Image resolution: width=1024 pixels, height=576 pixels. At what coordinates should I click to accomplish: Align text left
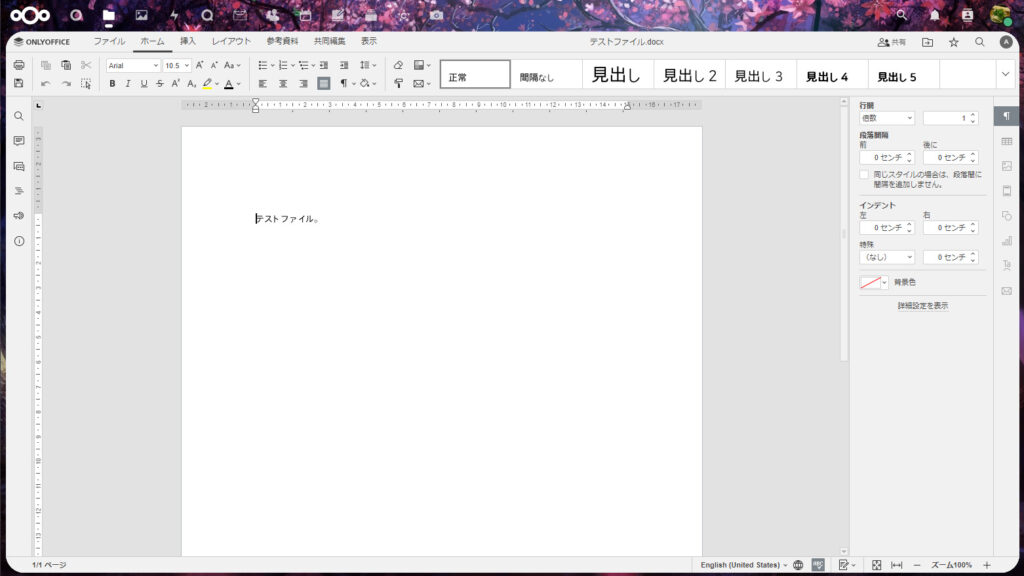[263, 84]
